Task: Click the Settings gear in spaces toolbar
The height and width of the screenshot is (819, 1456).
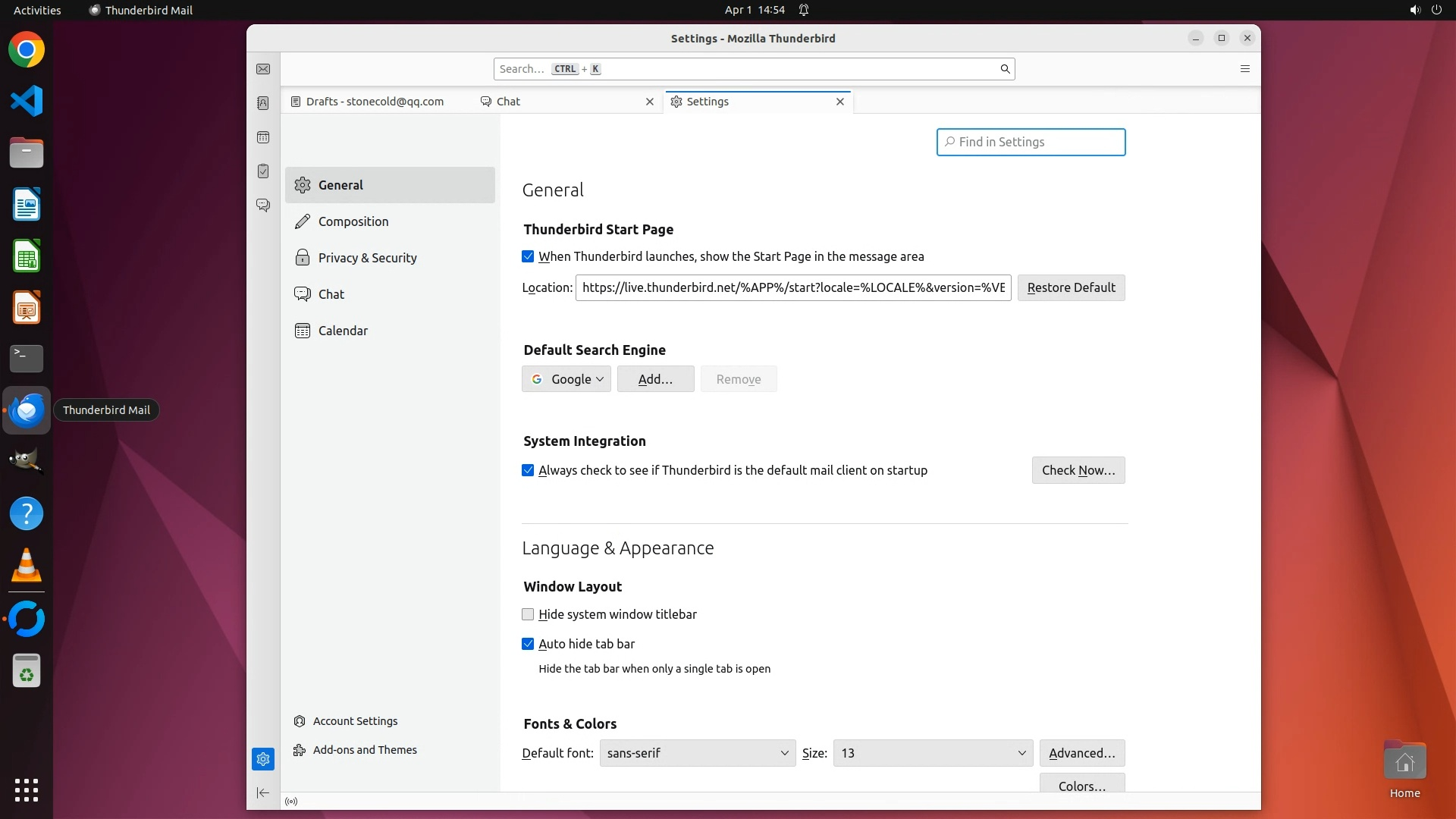Action: pos(263,758)
